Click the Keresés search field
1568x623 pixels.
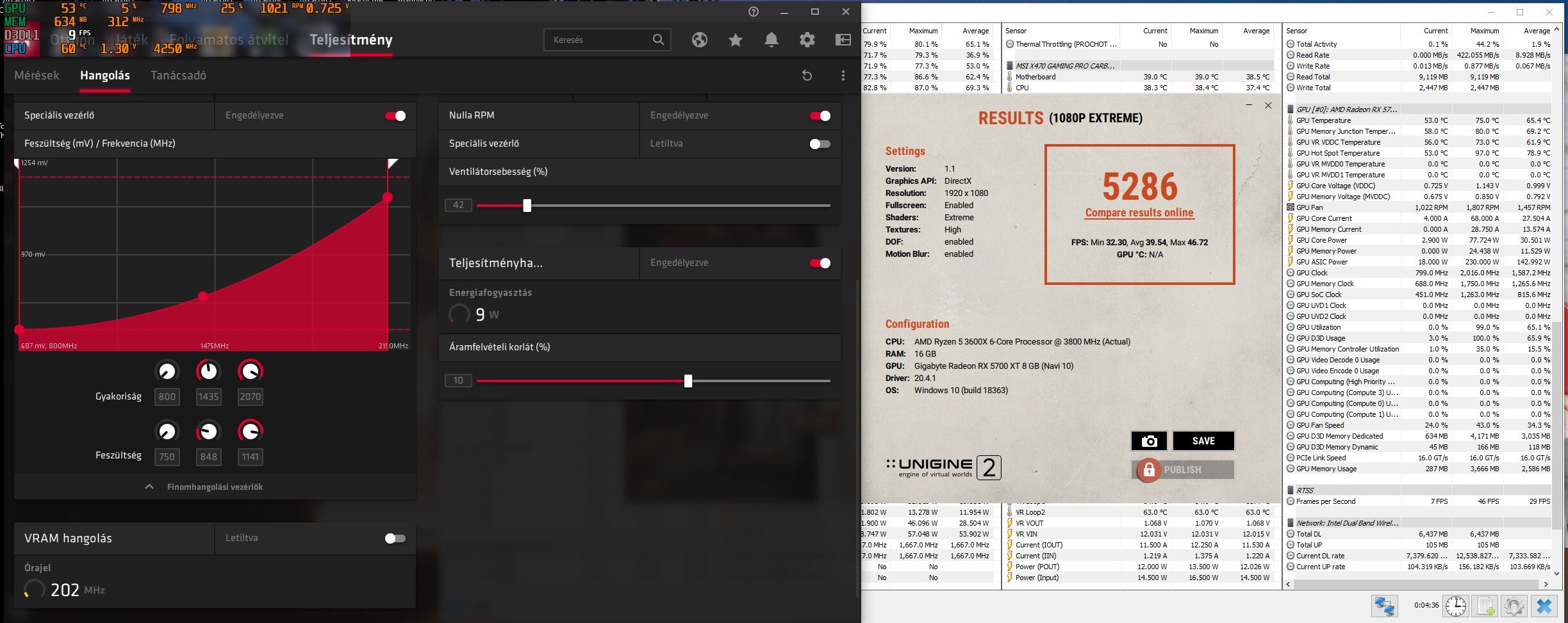tap(607, 40)
